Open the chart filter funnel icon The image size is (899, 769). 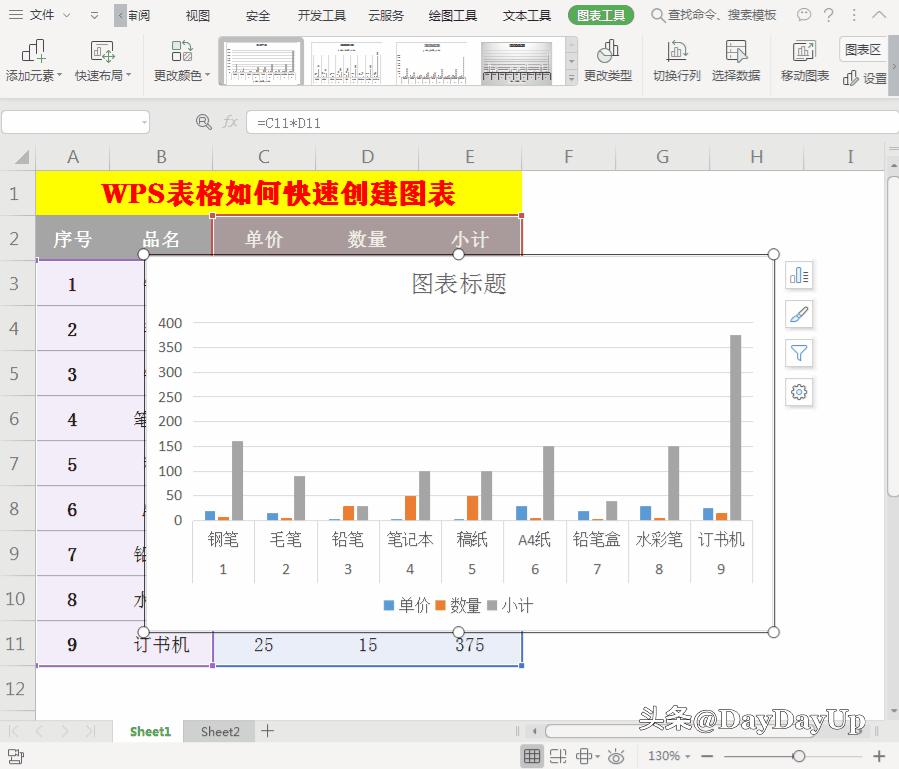[798, 353]
